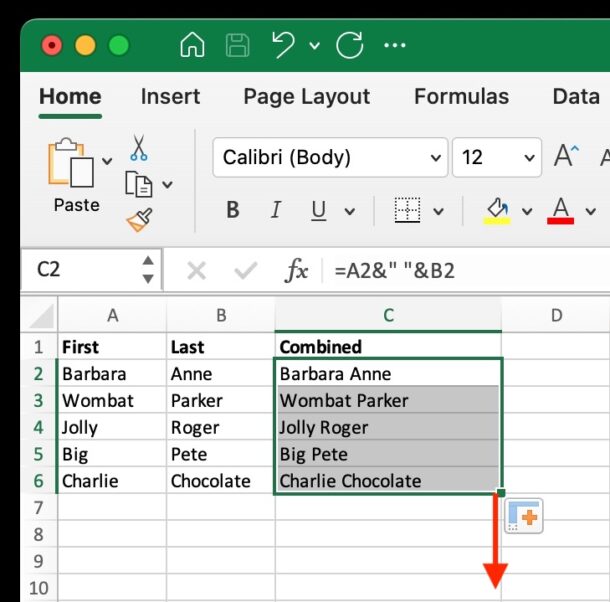This screenshot has width=610, height=602.
Task: Open the Page Layout tab
Action: (x=307, y=97)
